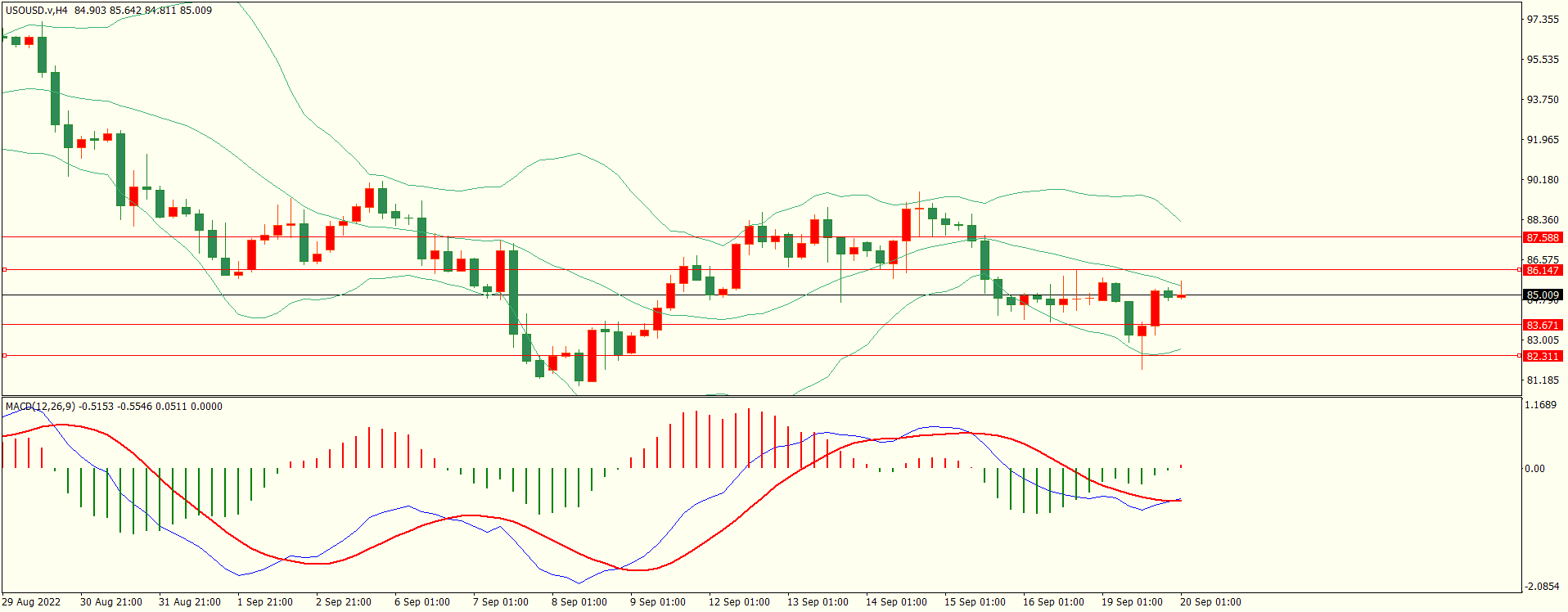Click the 97.355 price scale value
This screenshot has height=612, width=1568.
tap(1543, 19)
